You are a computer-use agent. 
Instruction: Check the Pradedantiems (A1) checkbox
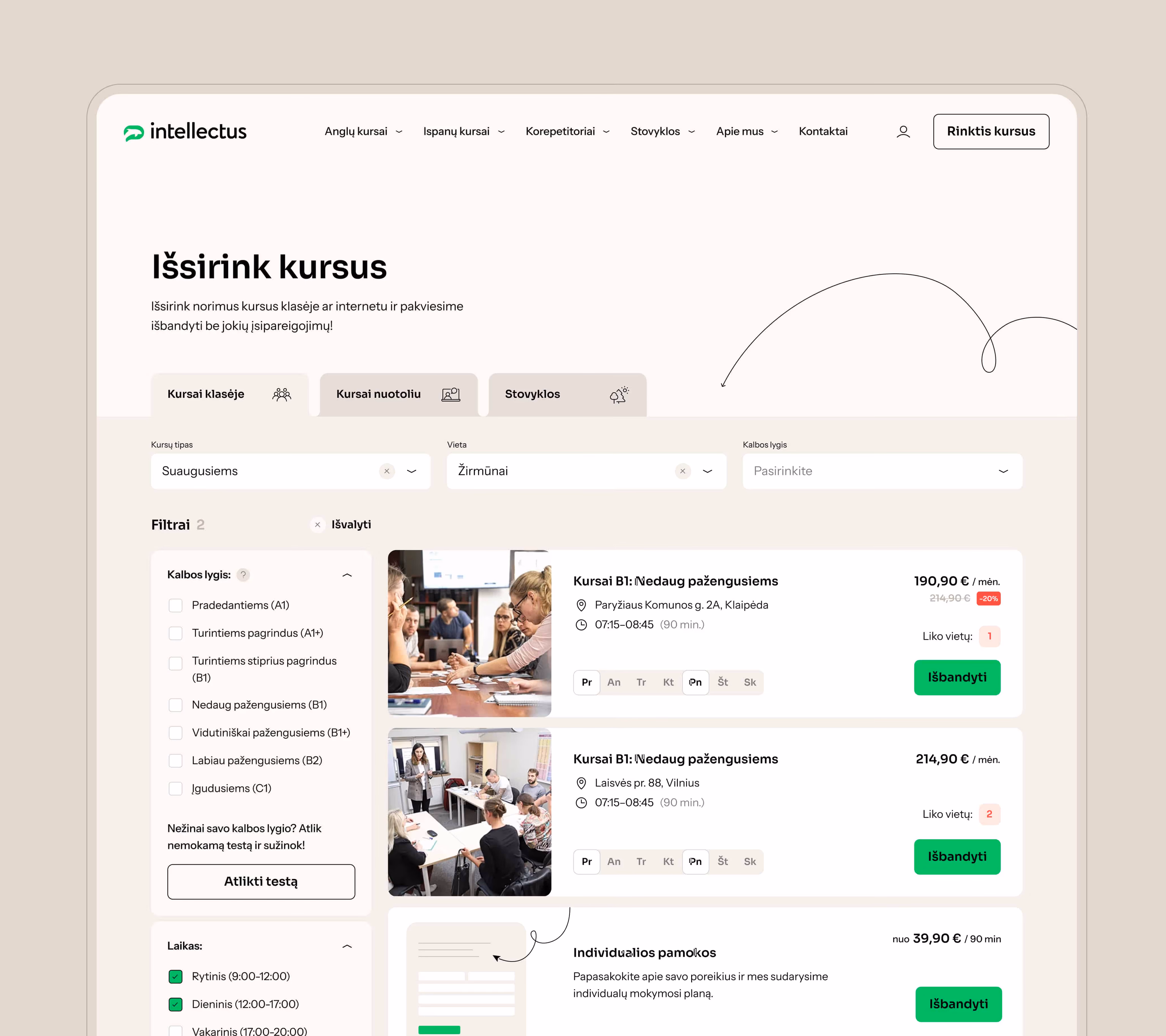coord(176,605)
